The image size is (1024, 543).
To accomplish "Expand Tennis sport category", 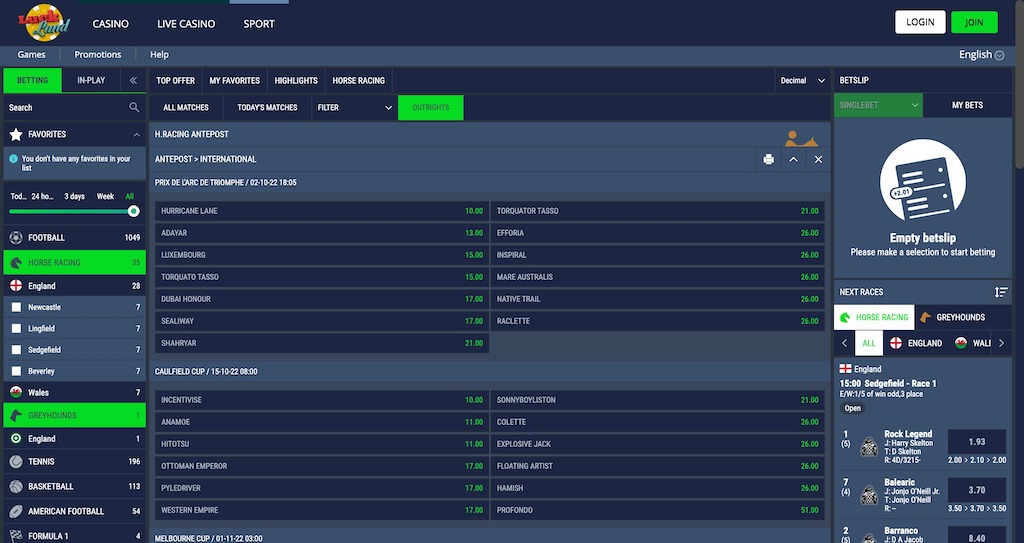I will coord(74,461).
